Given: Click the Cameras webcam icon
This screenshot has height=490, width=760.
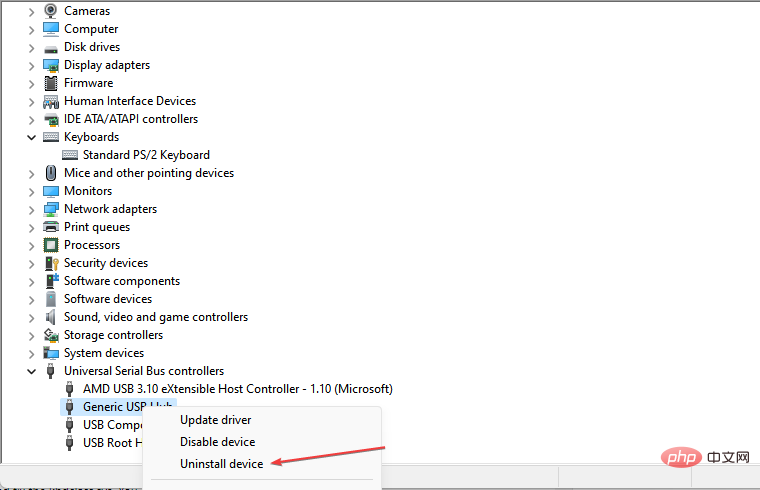Looking at the screenshot, I should point(51,11).
